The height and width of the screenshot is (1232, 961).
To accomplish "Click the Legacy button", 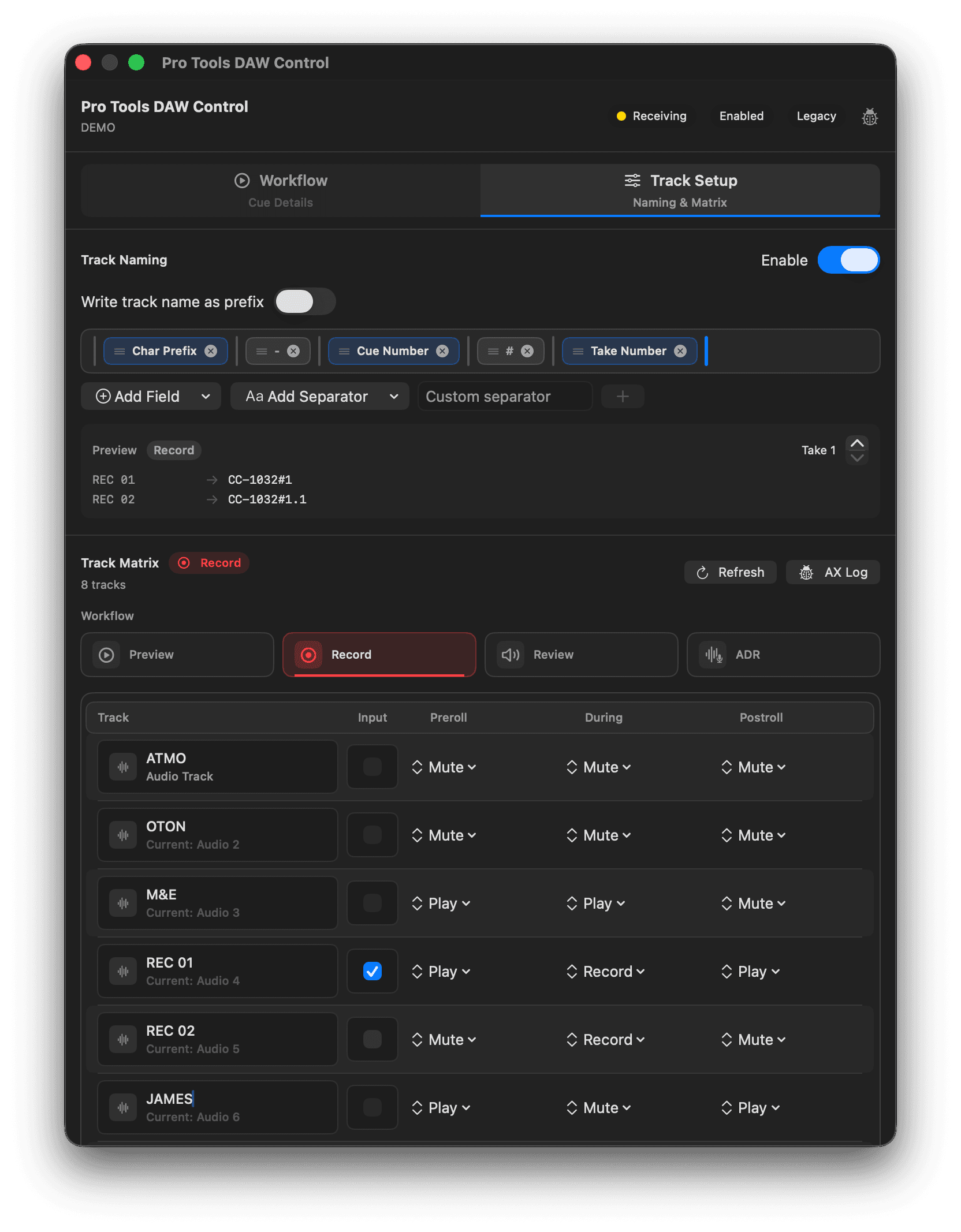I will pyautogui.click(x=816, y=116).
